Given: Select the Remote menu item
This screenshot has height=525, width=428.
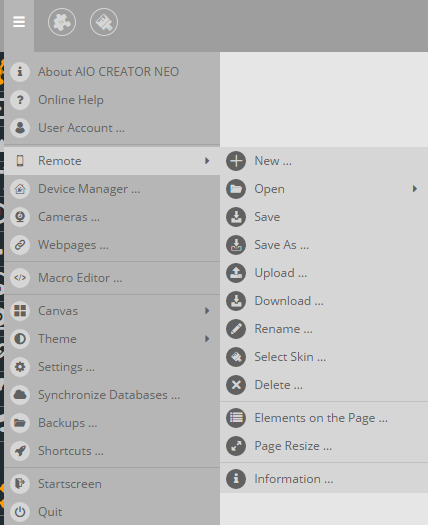Looking at the screenshot, I should point(112,161).
